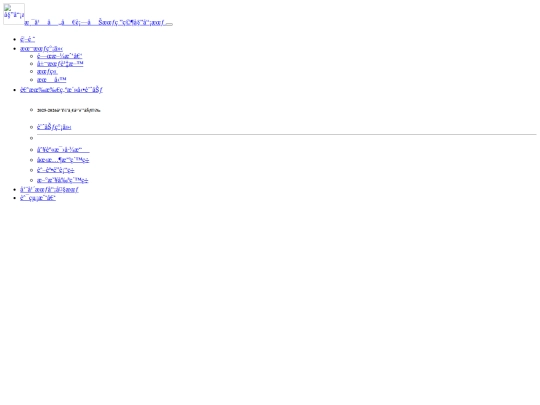Open the sub-link directly above the horizontal rule
This screenshot has height=405, width=540.
[54, 127]
